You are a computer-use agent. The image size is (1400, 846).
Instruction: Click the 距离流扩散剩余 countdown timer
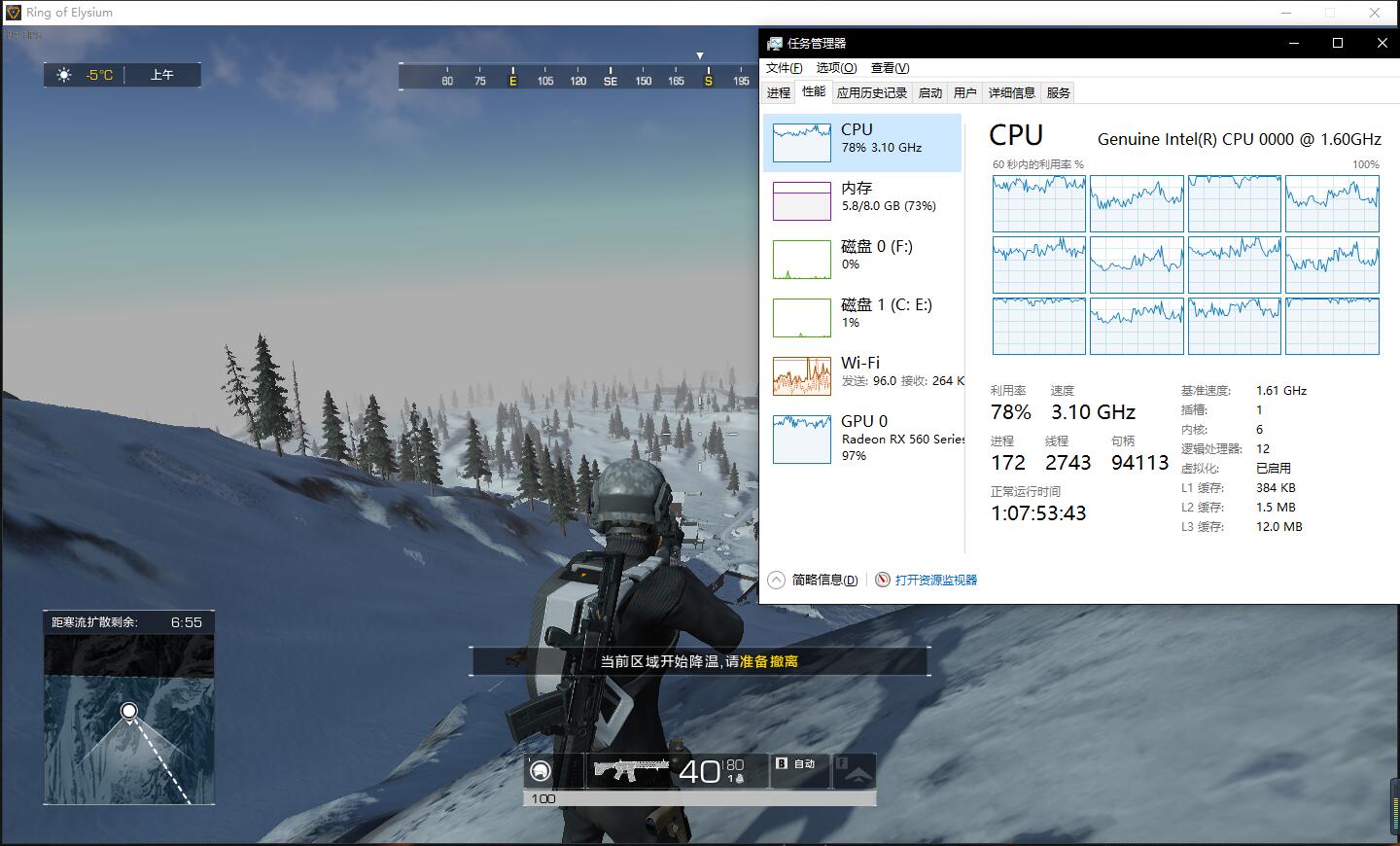point(128,622)
